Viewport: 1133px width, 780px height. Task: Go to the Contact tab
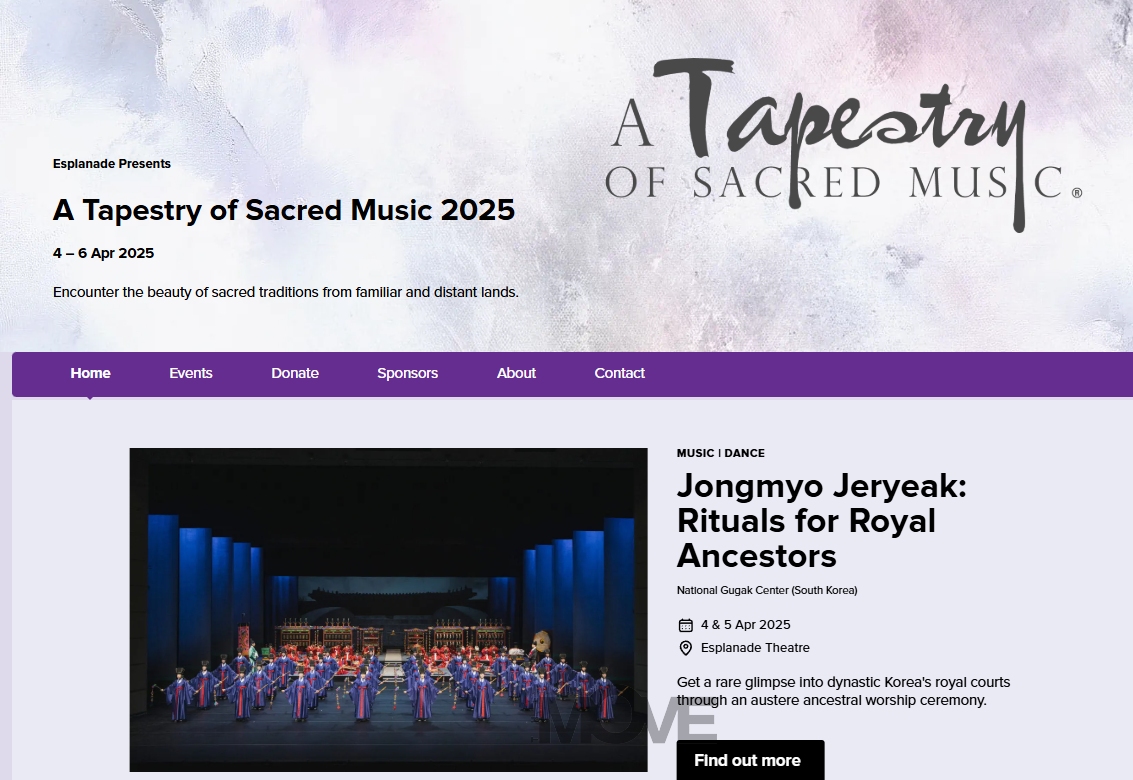[x=619, y=374]
